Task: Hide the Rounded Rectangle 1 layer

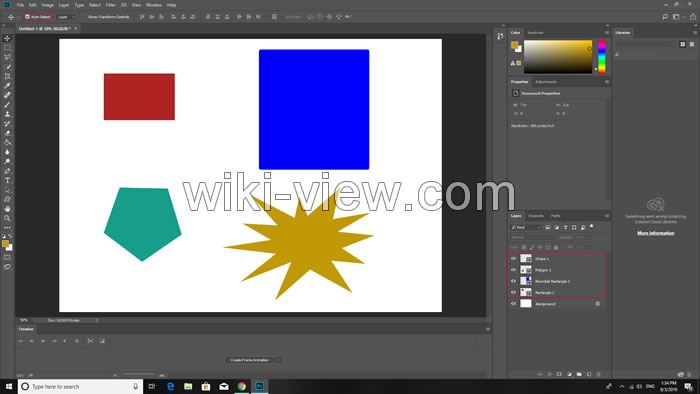Action: click(513, 281)
